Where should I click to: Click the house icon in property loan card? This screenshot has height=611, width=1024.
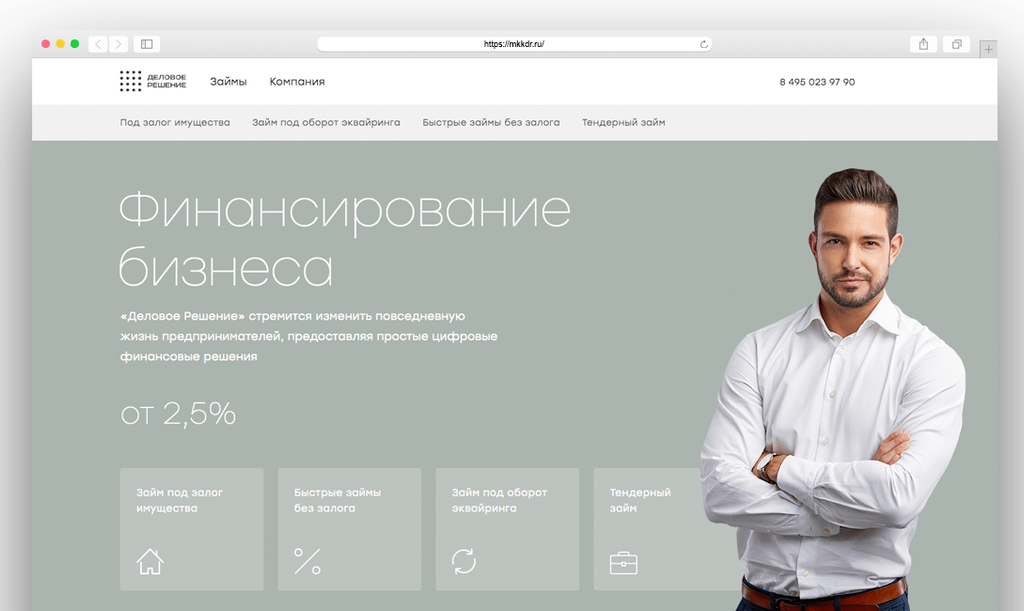[150, 561]
